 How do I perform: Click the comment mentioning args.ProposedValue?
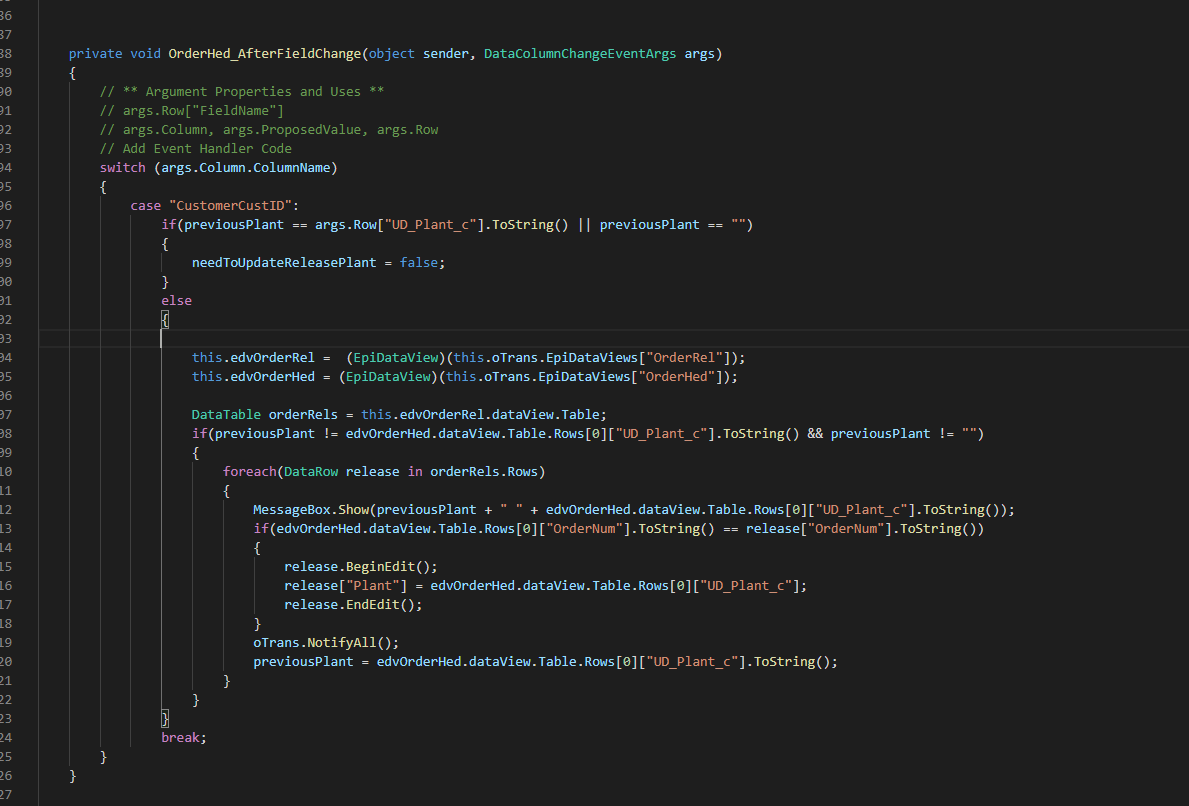[269, 130]
